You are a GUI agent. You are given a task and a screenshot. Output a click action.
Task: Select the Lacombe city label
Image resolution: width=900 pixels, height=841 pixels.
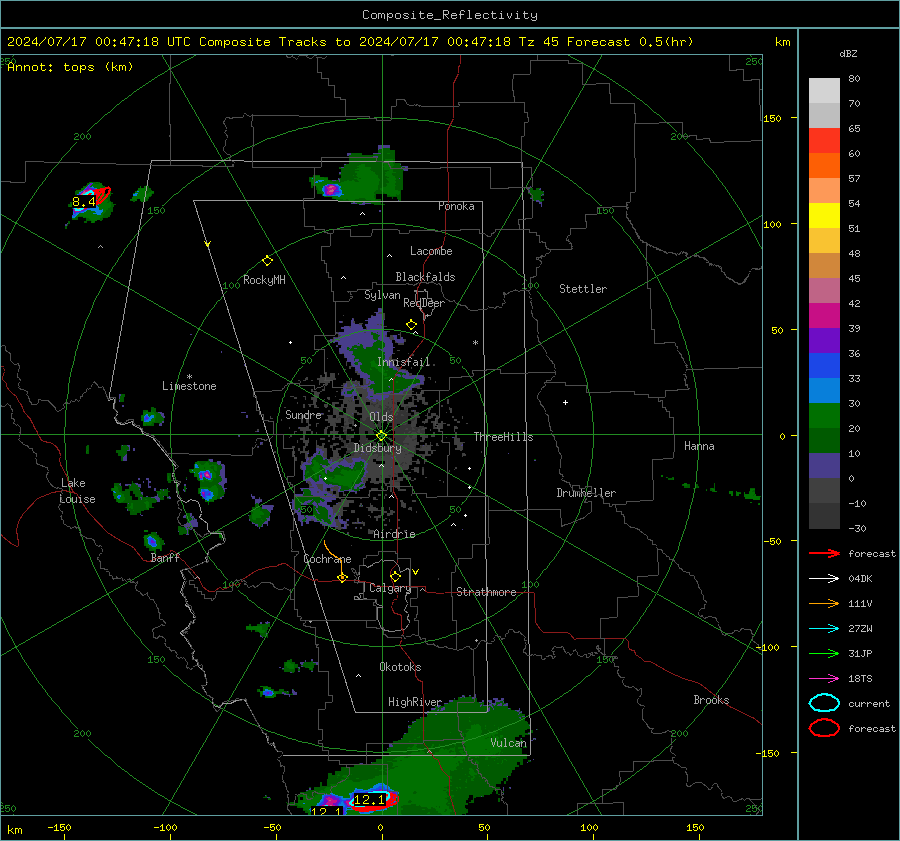pos(431,251)
